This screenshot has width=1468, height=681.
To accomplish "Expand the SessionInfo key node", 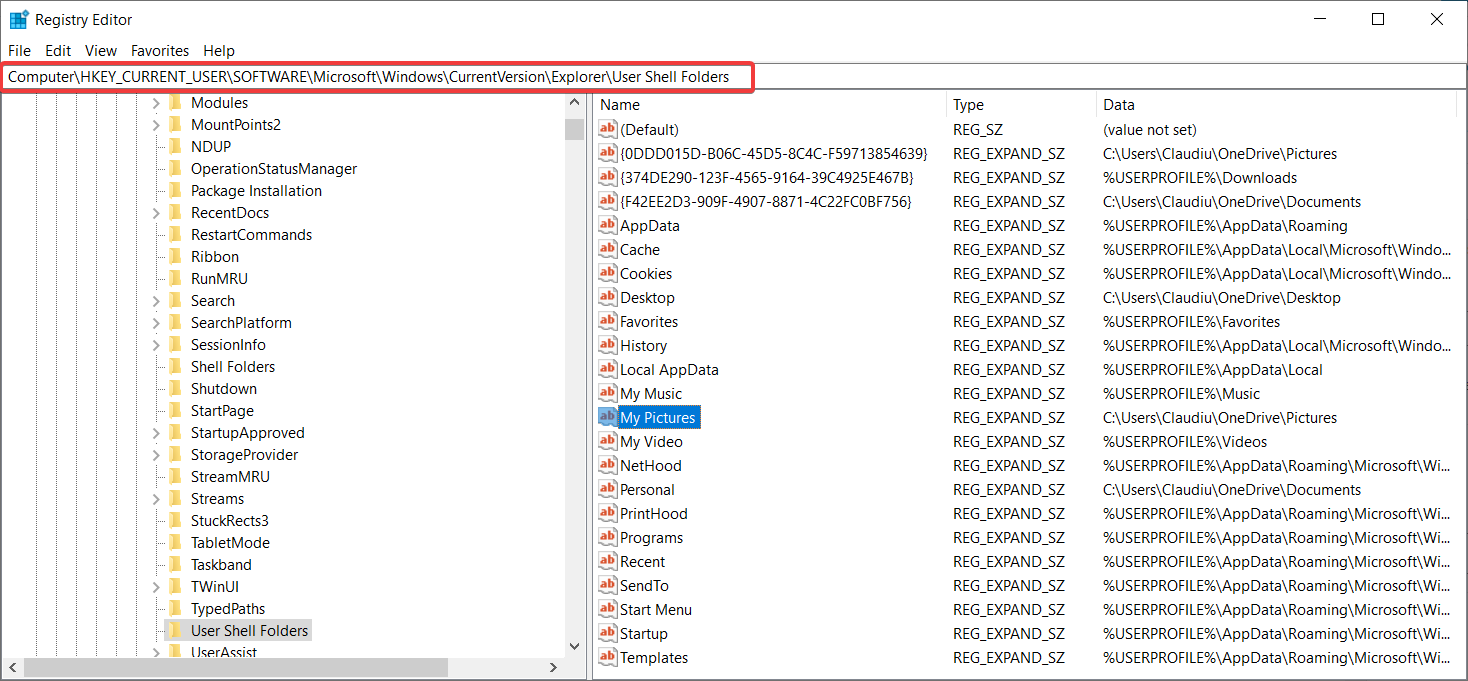I will point(156,345).
